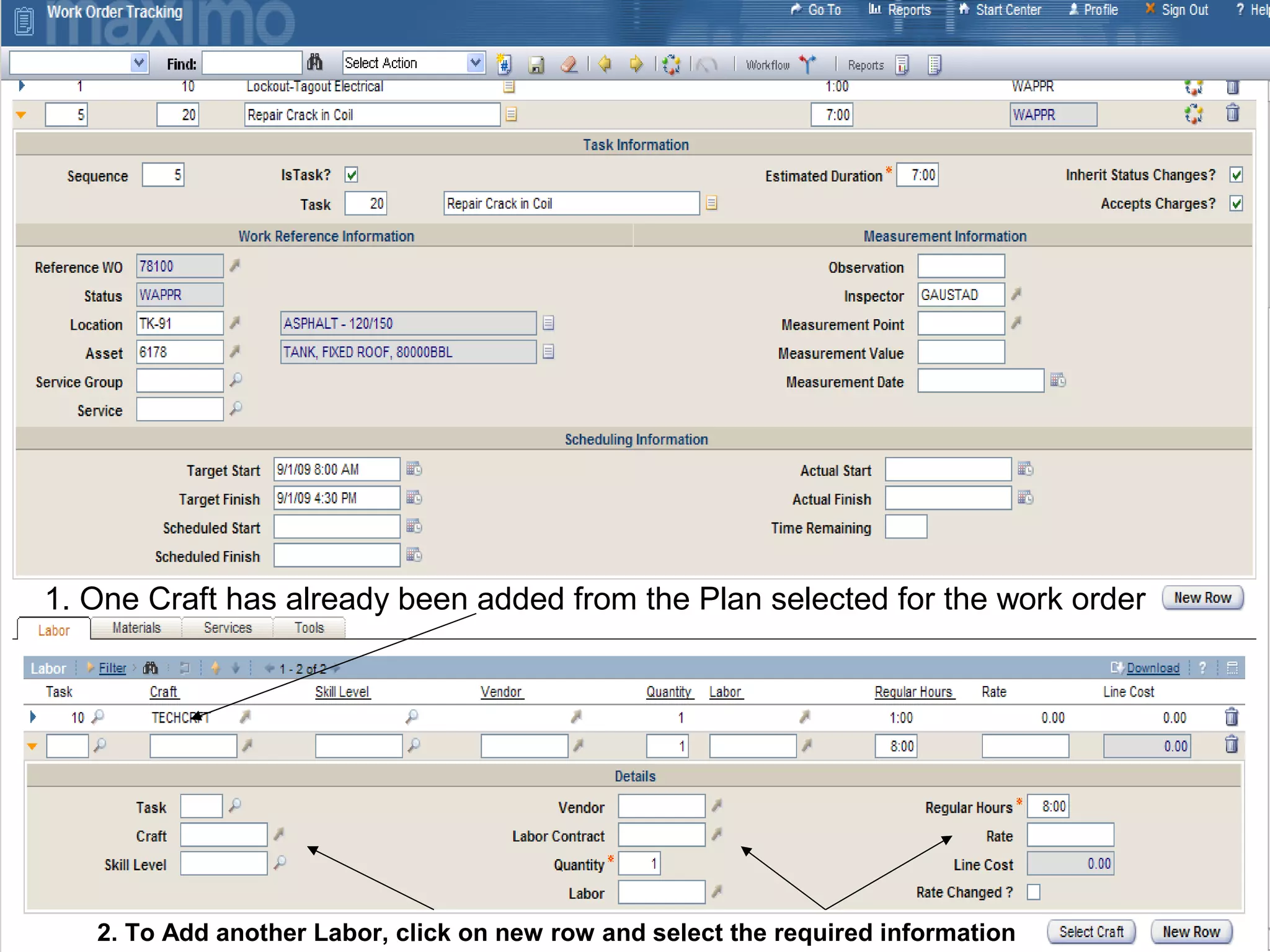Open Actual Start date calendar picker
The image size is (1270, 952).
[x=1026, y=469]
